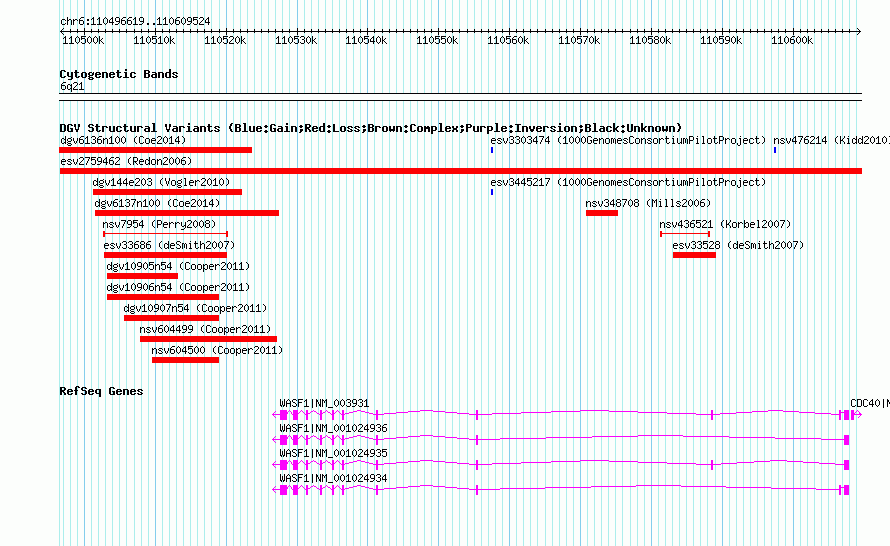Click the red bar beneath dgv6137n100
This screenshot has height=546, width=890.
click(x=187, y=213)
